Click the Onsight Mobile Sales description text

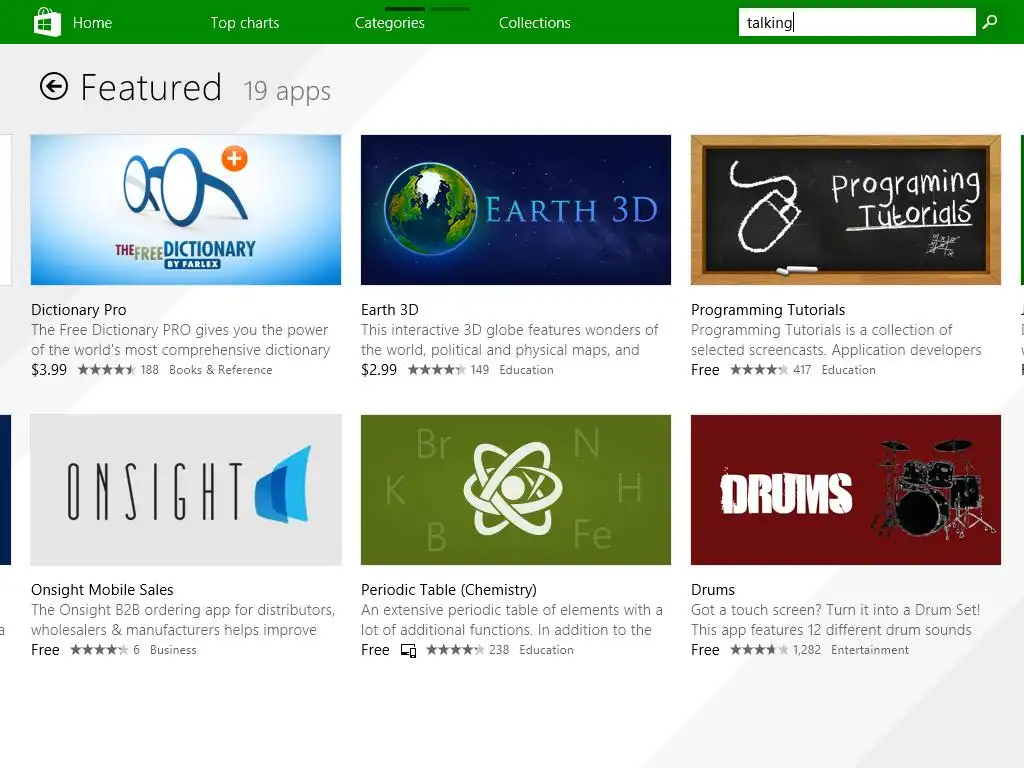tap(183, 620)
